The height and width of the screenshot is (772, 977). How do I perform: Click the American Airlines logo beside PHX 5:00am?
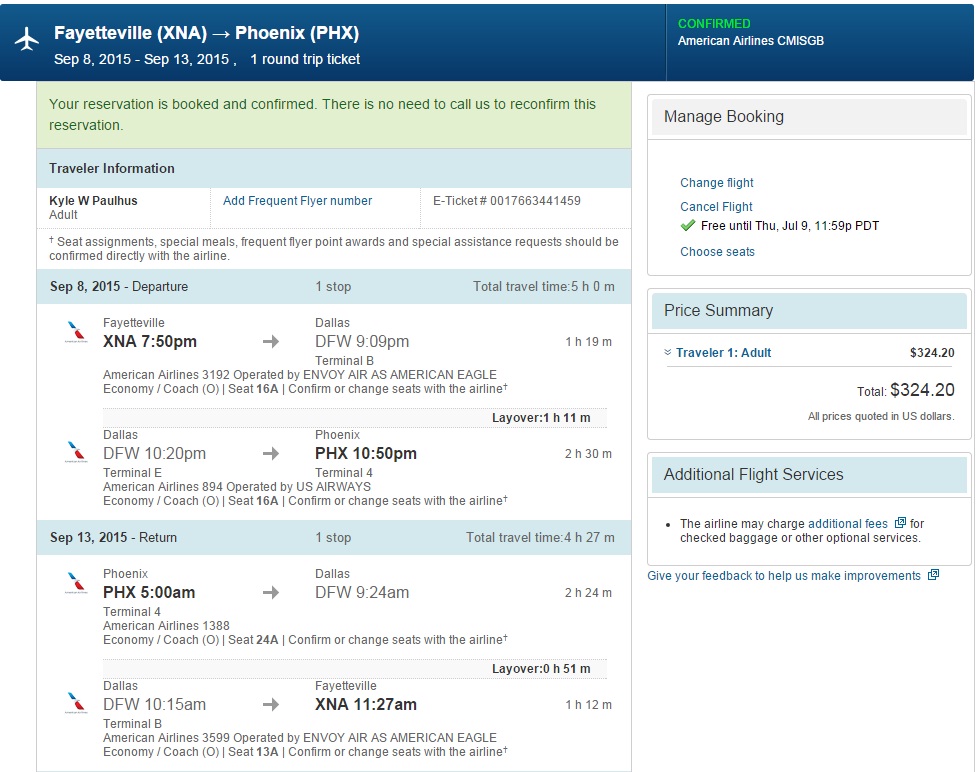click(x=75, y=583)
